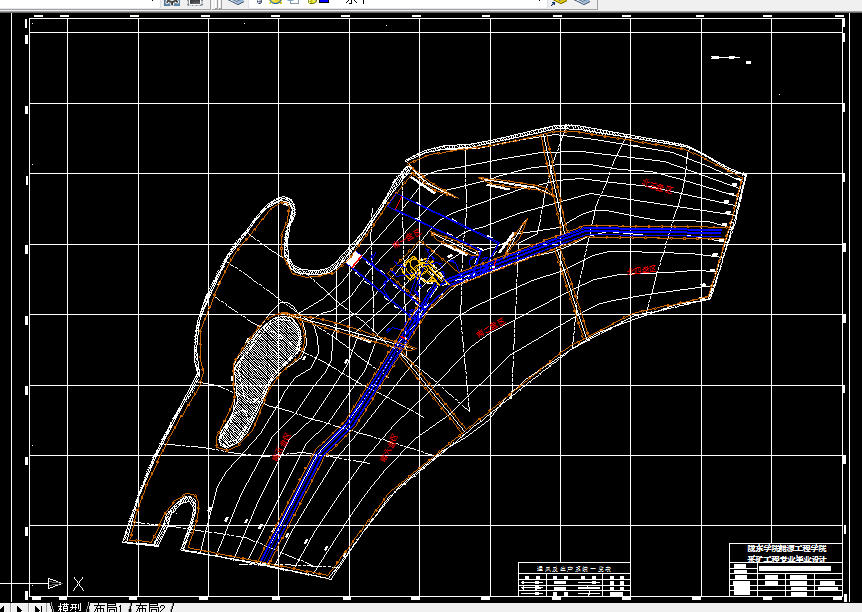The width and height of the screenshot is (862, 612).
Task: Click the next layout tab arrow
Action: pyautogui.click(x=20, y=608)
